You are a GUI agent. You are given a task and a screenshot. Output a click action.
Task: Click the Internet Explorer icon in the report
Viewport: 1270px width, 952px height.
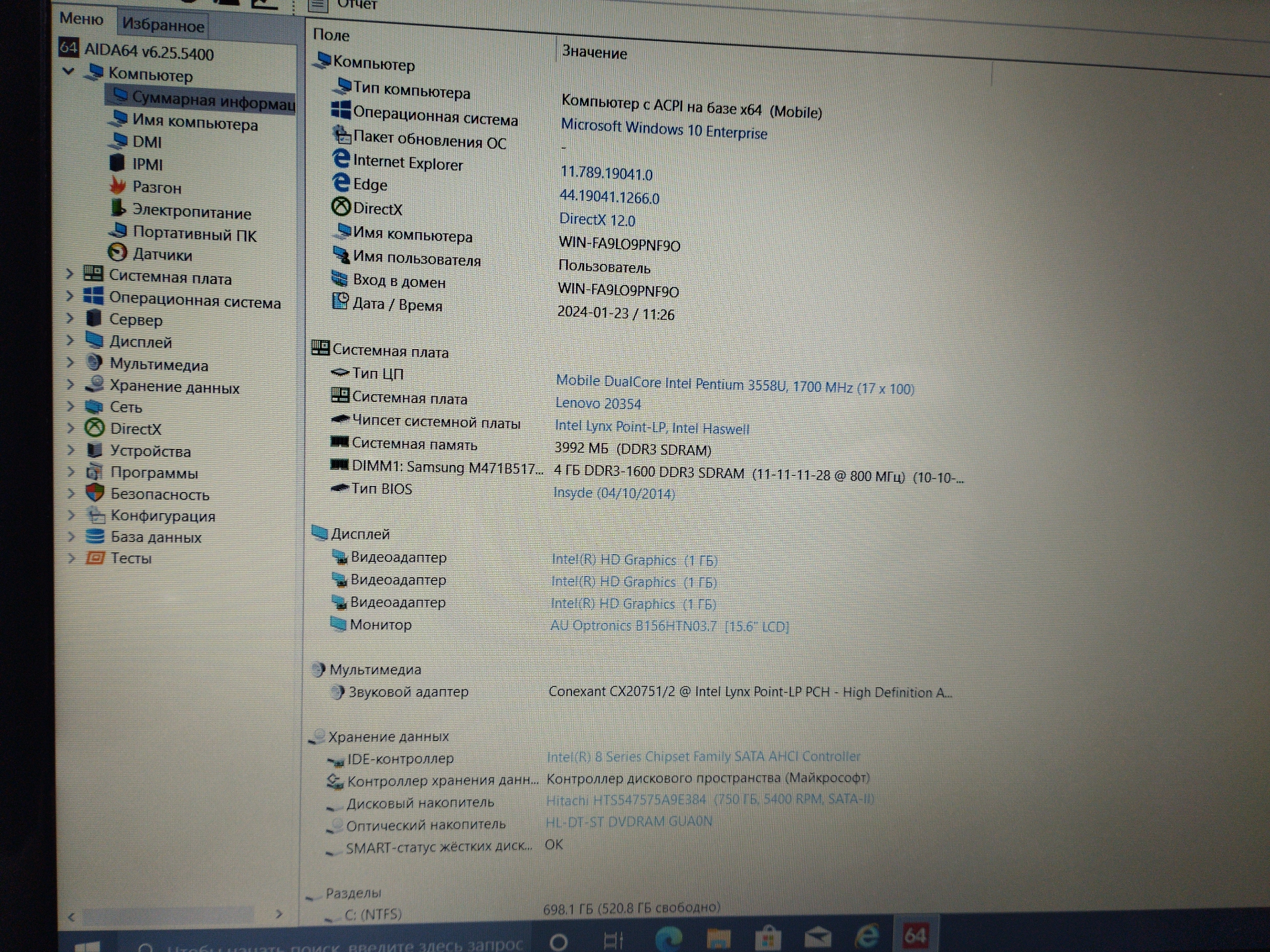[341, 159]
